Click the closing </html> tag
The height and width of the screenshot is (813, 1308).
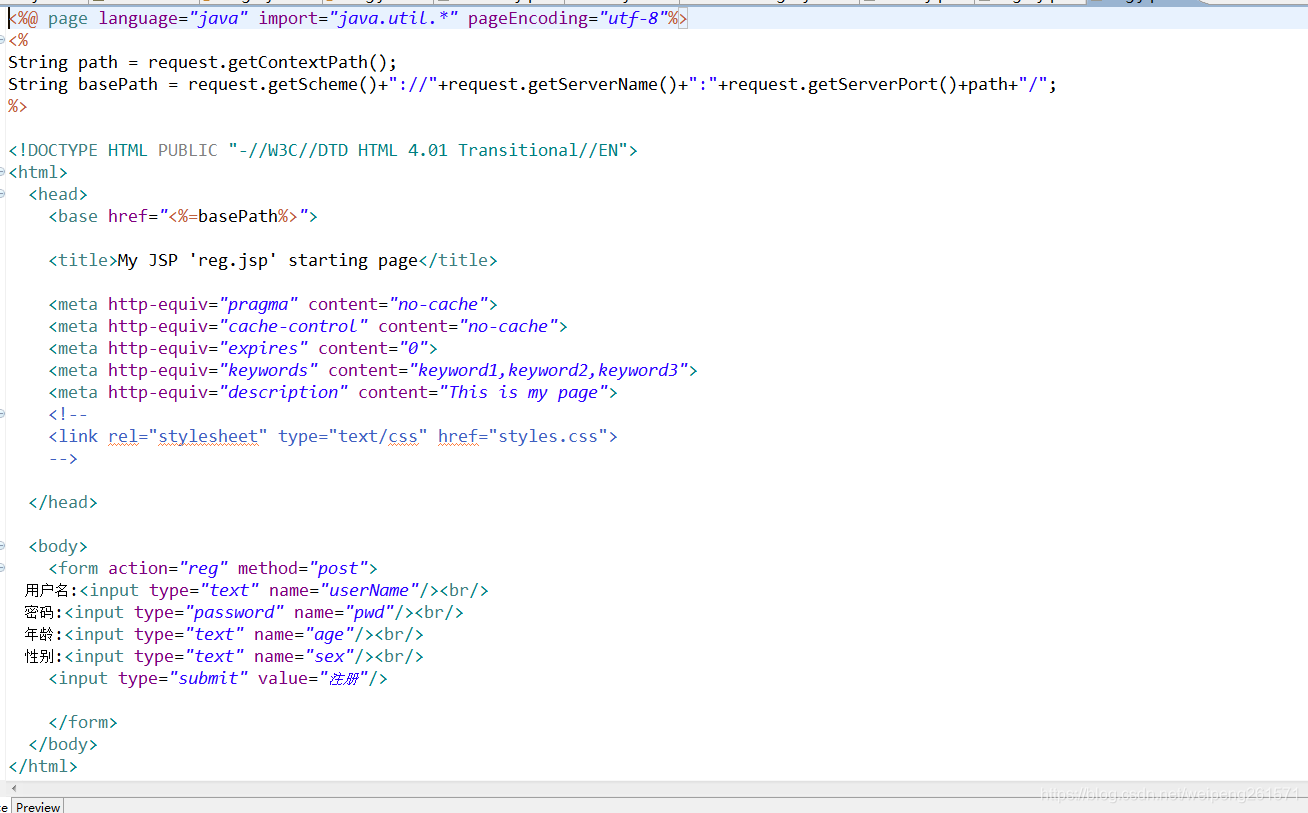pyautogui.click(x=43, y=766)
